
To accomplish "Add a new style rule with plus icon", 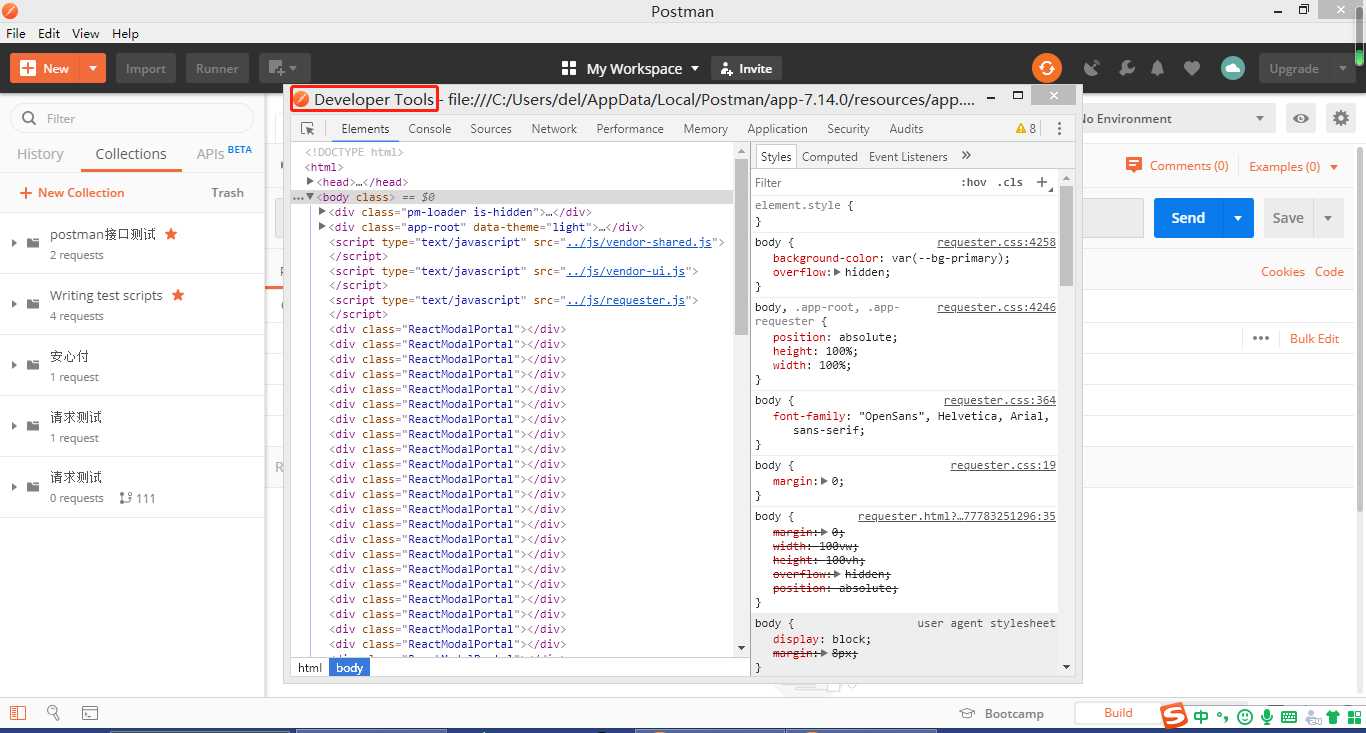I will tap(1042, 182).
